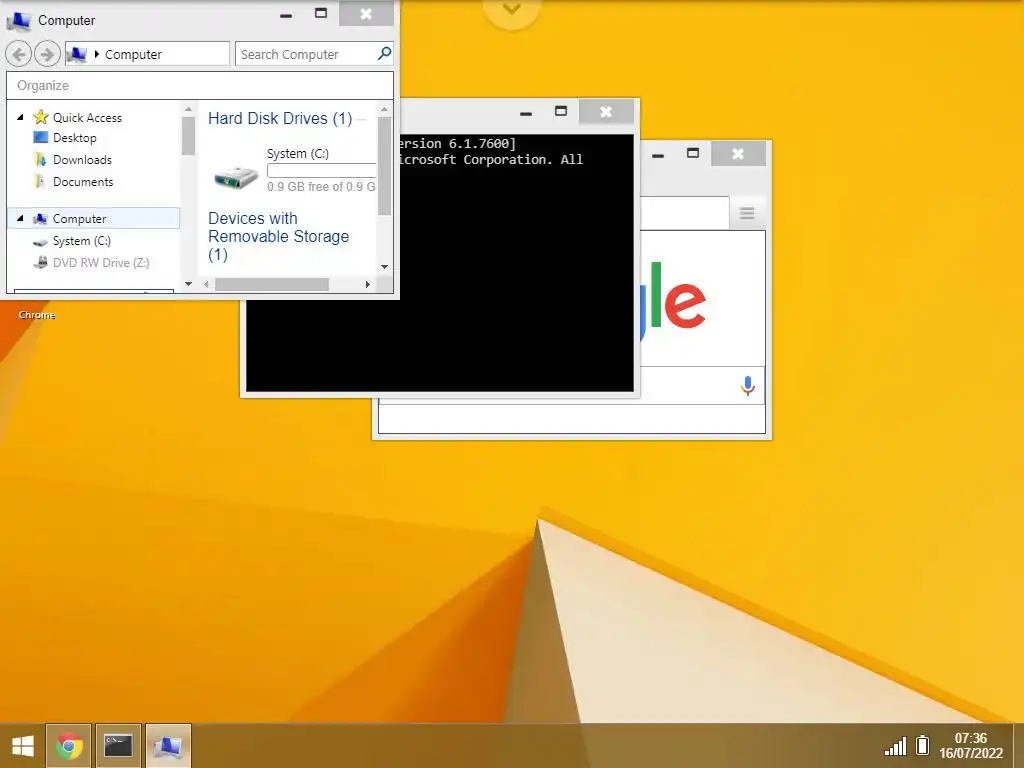This screenshot has width=1024, height=768.
Task: Open the Organize menu
Action: pos(43,86)
